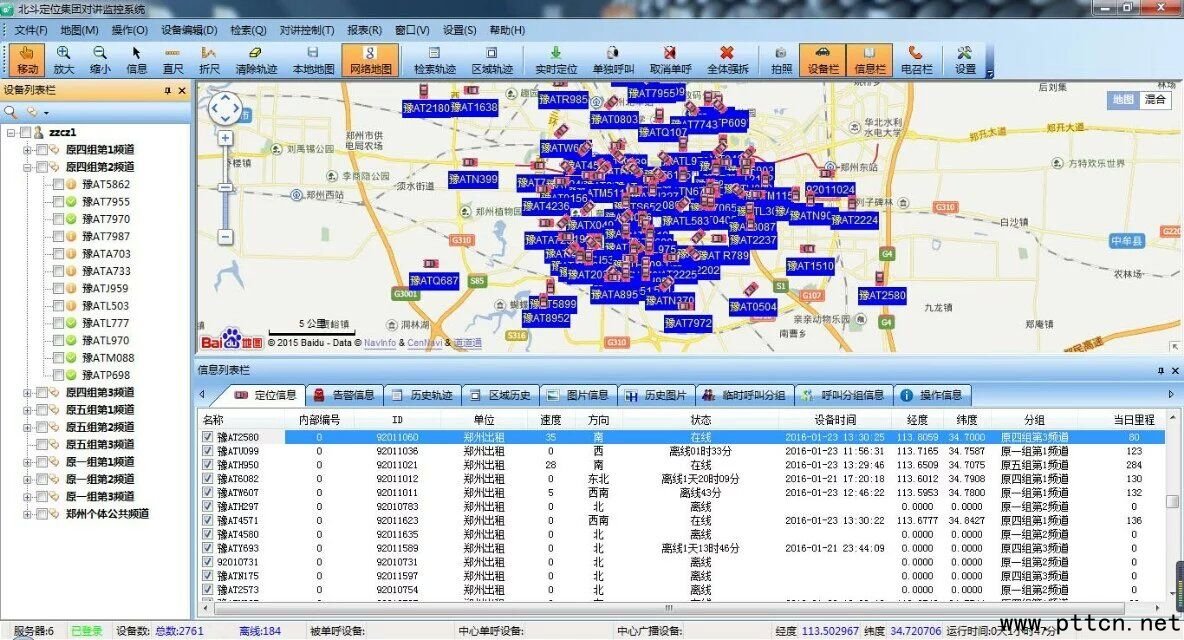Image resolution: width=1184 pixels, height=640 pixels.
Task: Sort table by 速度 column header
Action: pyautogui.click(x=551, y=420)
